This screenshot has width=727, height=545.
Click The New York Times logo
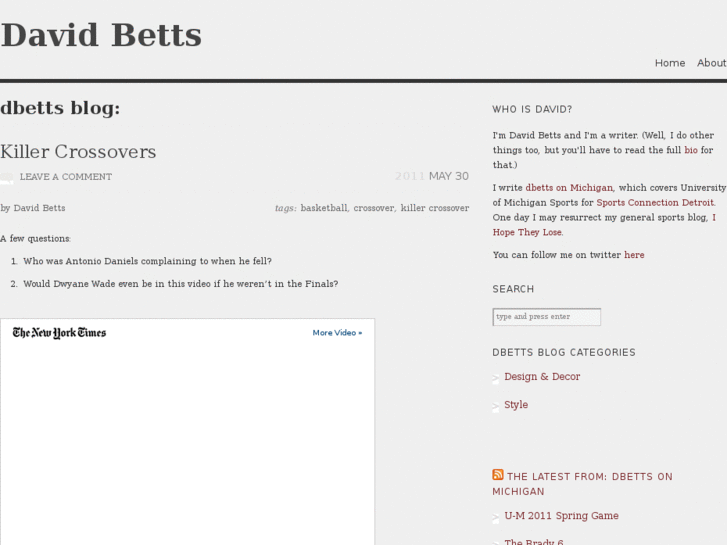(x=59, y=333)
